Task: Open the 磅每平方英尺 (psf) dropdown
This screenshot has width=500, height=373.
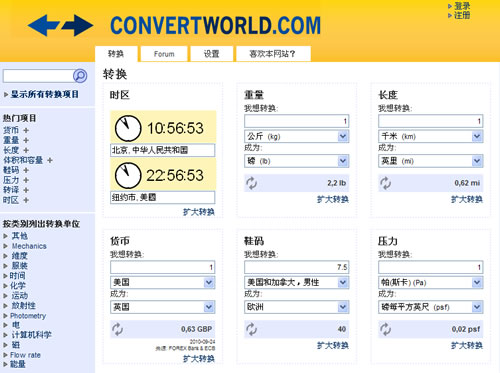Action: (x=431, y=307)
